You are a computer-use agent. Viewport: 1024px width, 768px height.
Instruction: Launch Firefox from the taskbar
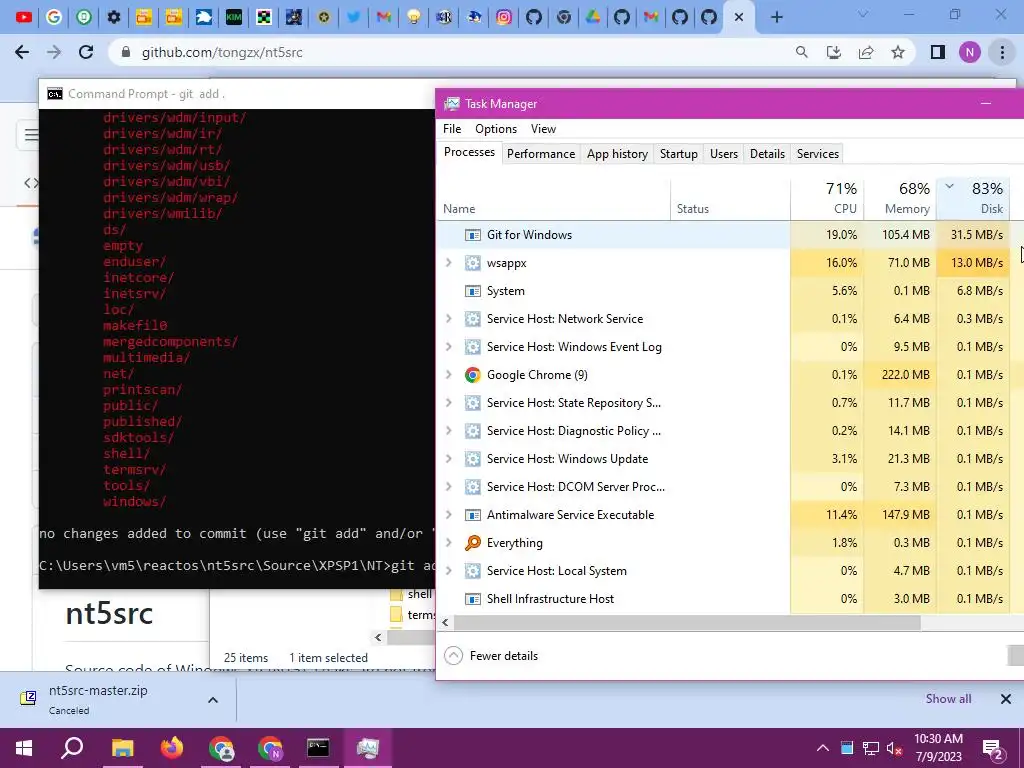pos(172,748)
